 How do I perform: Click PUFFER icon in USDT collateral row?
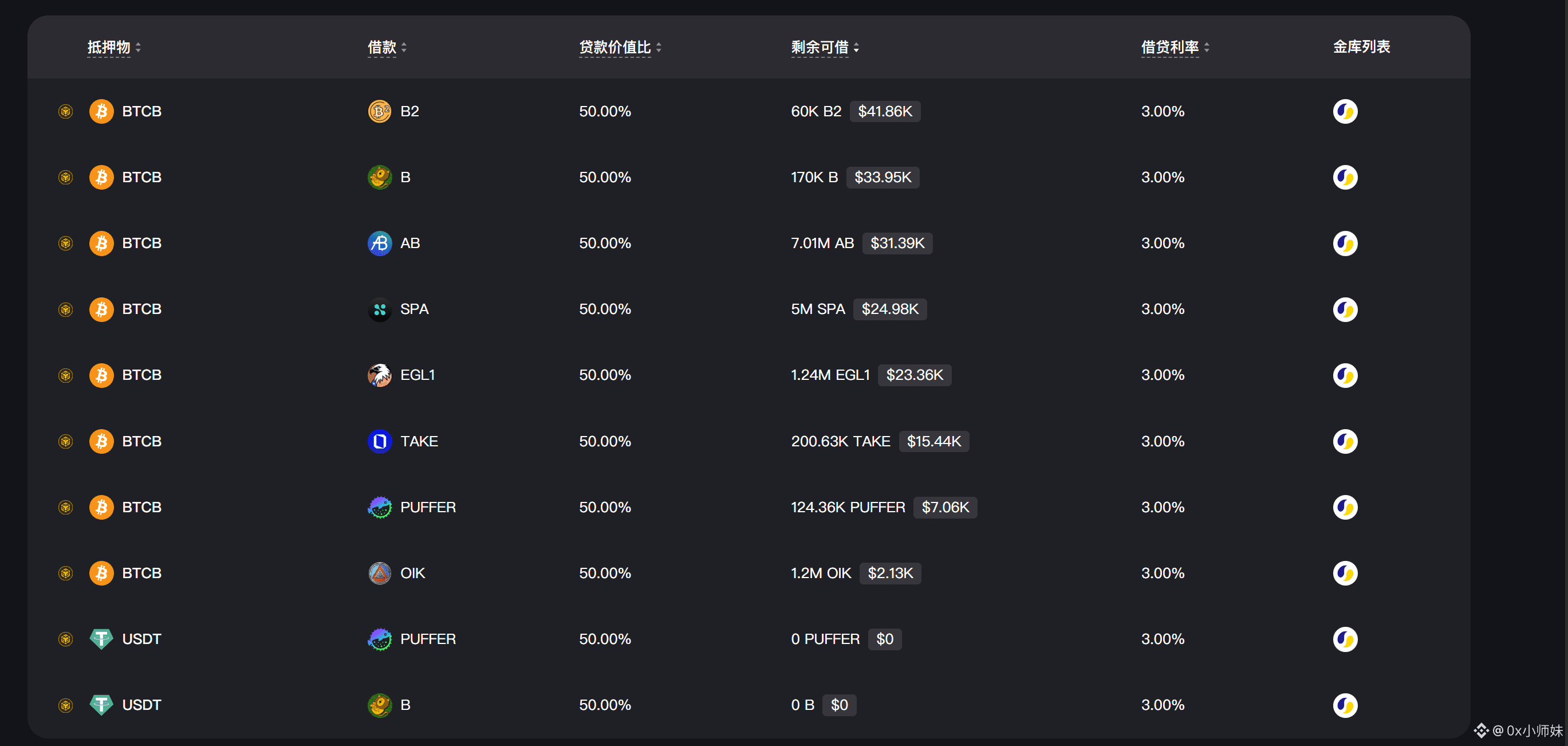coord(379,639)
